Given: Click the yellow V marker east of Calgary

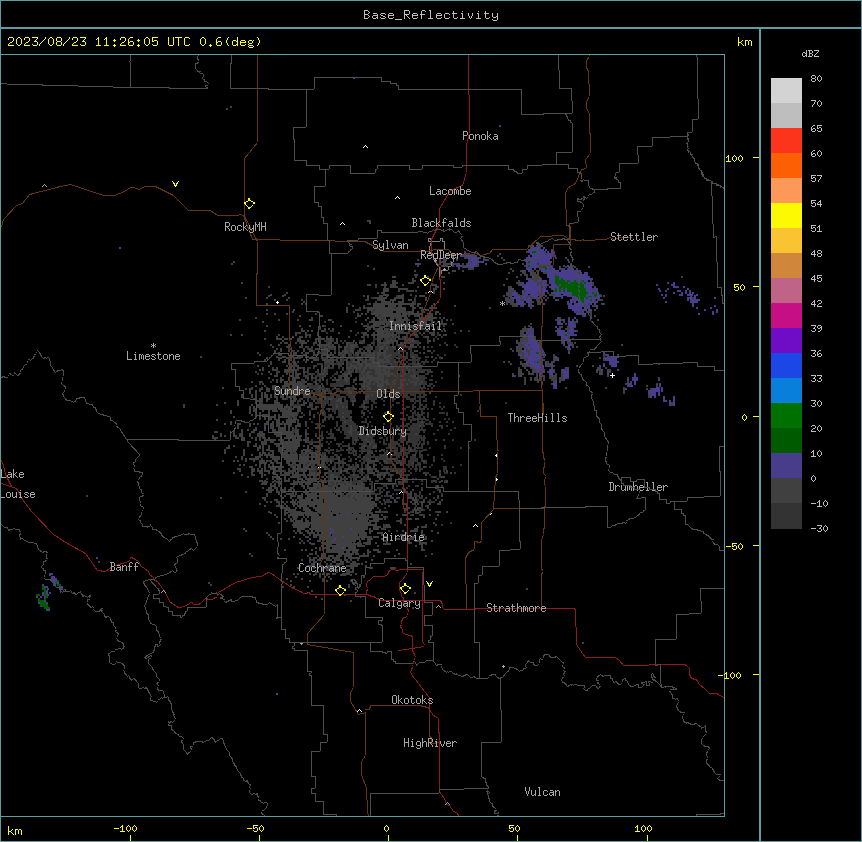Looking at the screenshot, I should tap(429, 584).
